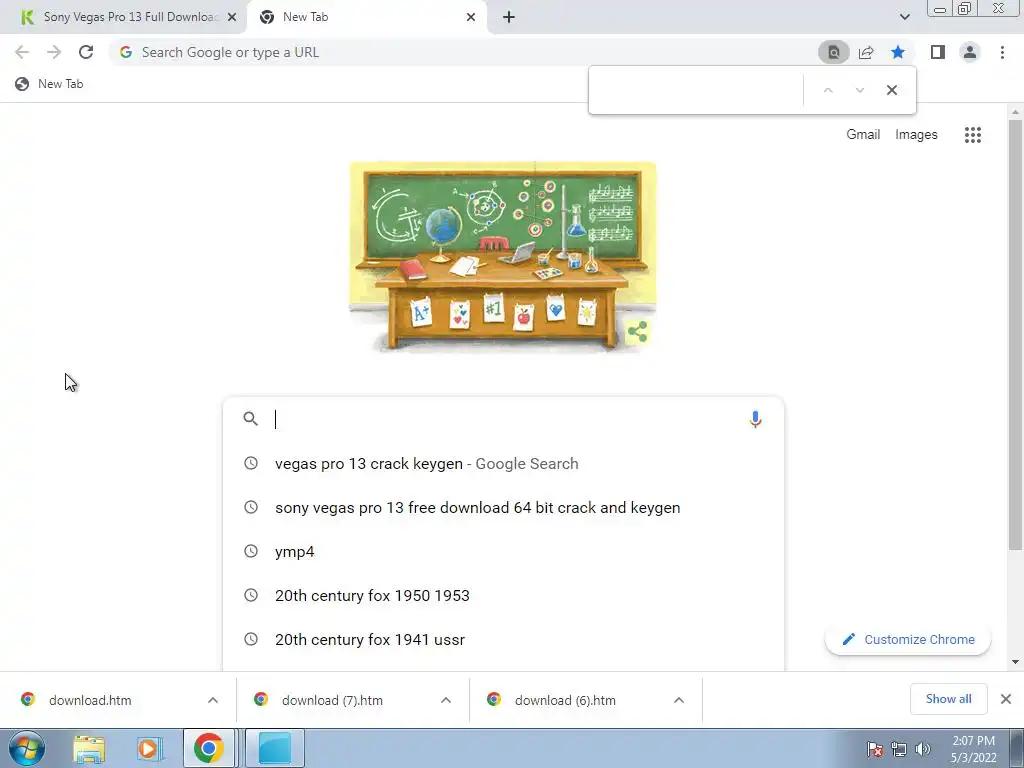The width and height of the screenshot is (1024, 768).
Task: Open the New Tab bookmark
Action: click(x=49, y=84)
